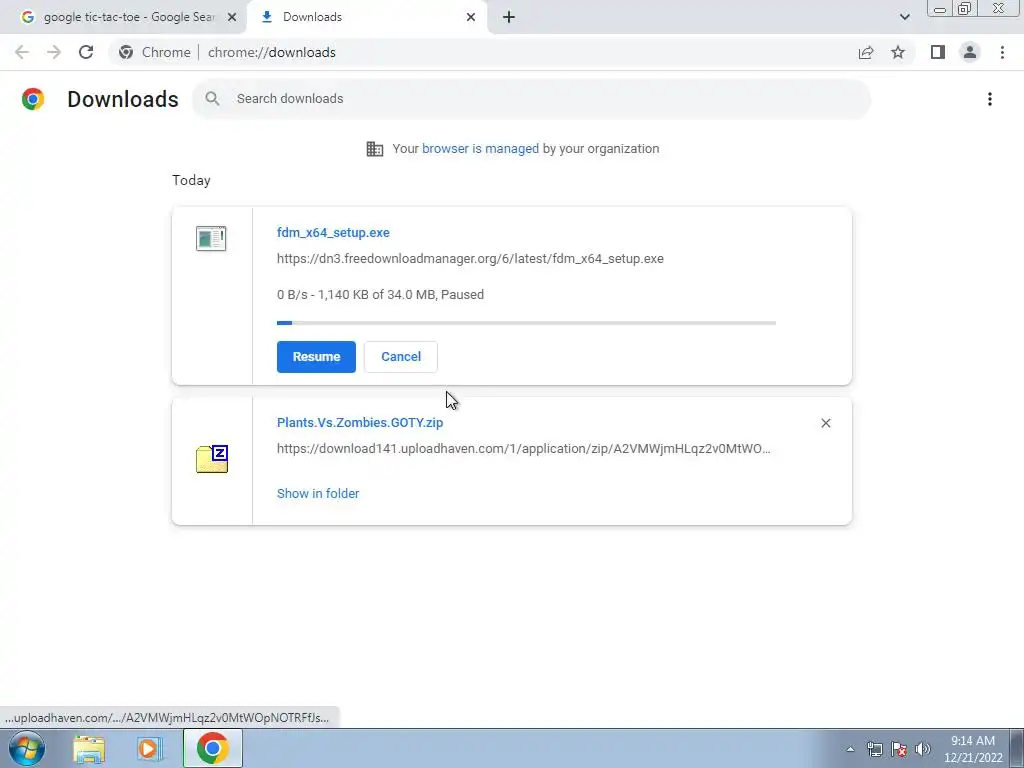Open Windows Explorer from the taskbar
Image resolution: width=1024 pixels, height=768 pixels.
(89, 749)
